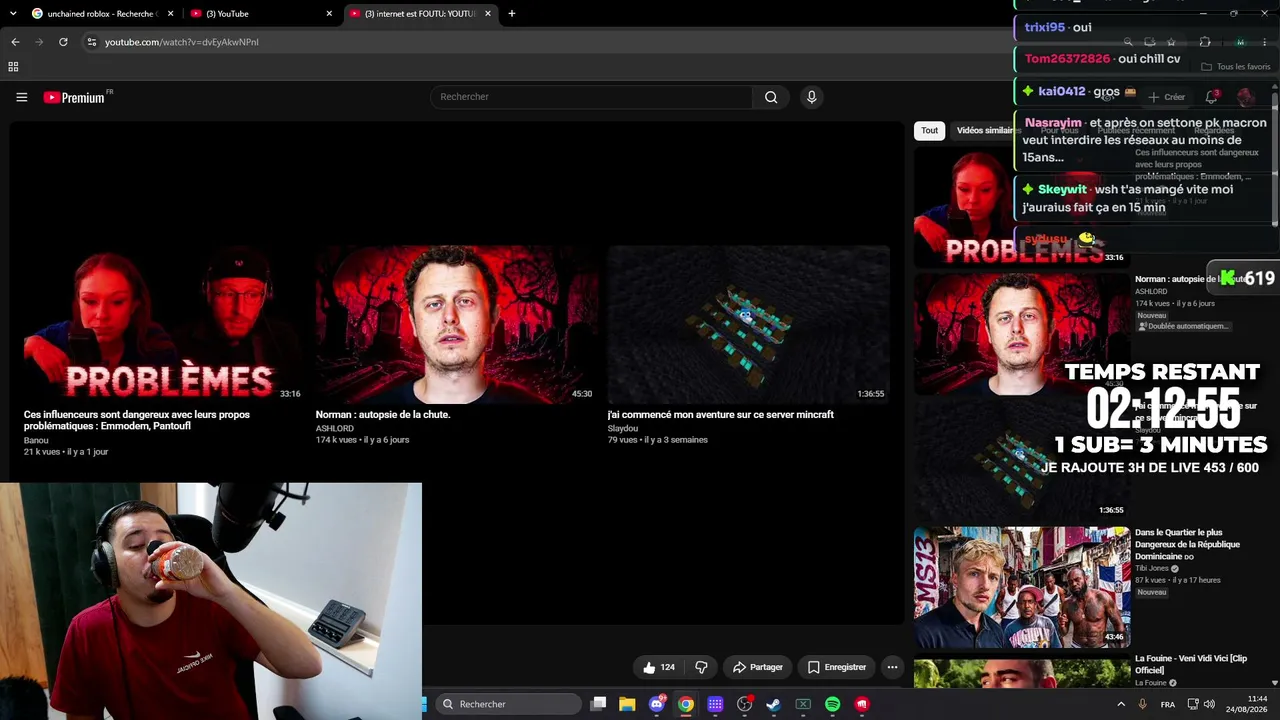
Task: Switch to Chrome in taskbar
Action: pyautogui.click(x=686, y=704)
